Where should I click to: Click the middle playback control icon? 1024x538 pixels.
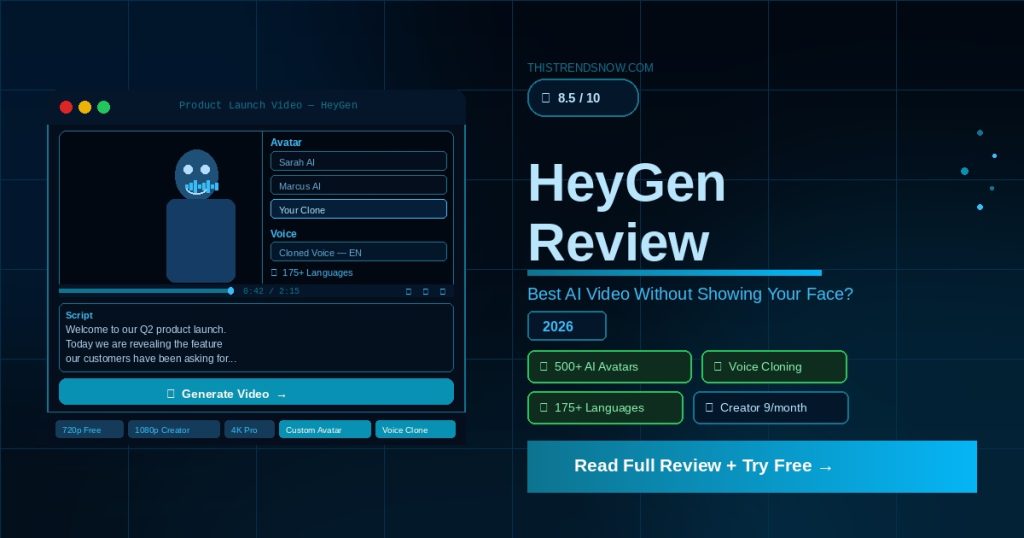425,292
